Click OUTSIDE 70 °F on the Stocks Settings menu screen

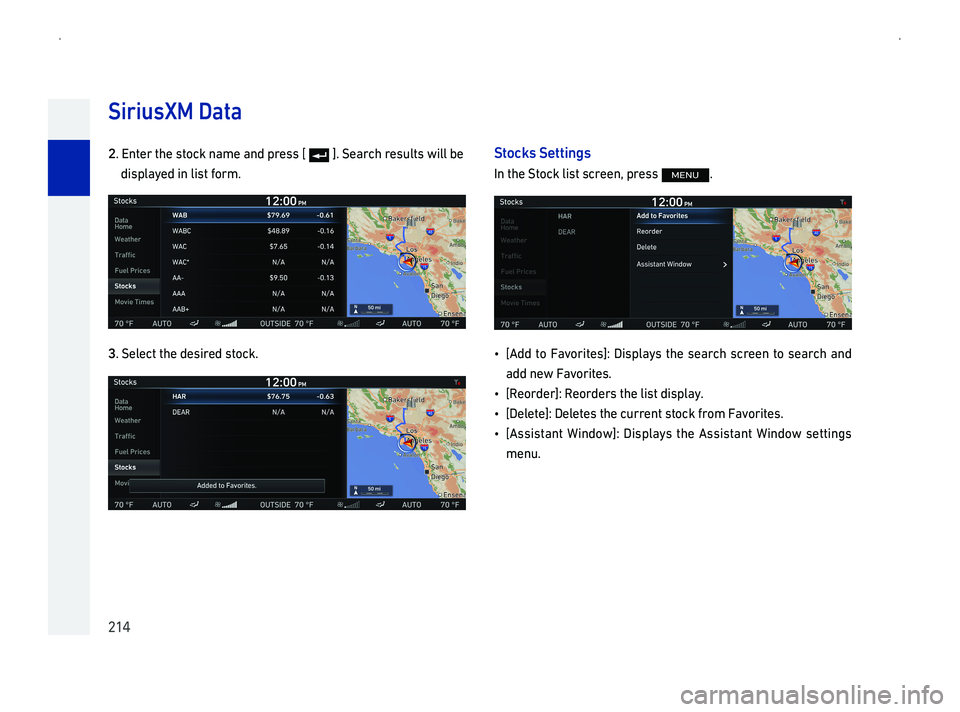point(673,324)
